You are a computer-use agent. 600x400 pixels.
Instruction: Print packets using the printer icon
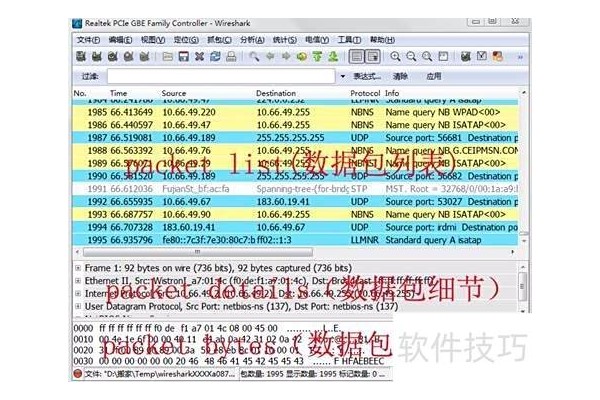tap(231, 57)
